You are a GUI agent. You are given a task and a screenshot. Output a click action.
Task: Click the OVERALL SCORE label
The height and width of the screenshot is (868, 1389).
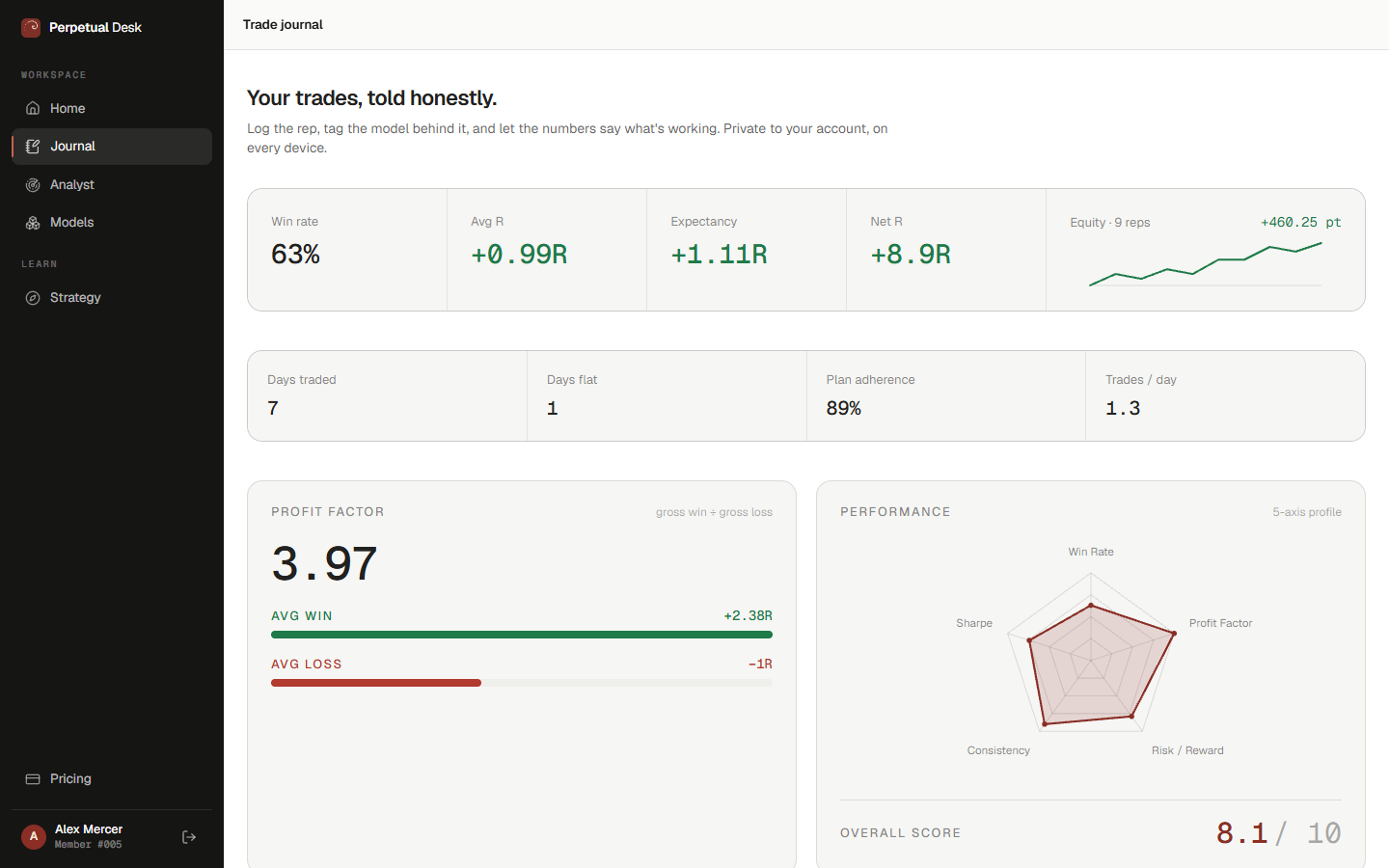coord(900,833)
